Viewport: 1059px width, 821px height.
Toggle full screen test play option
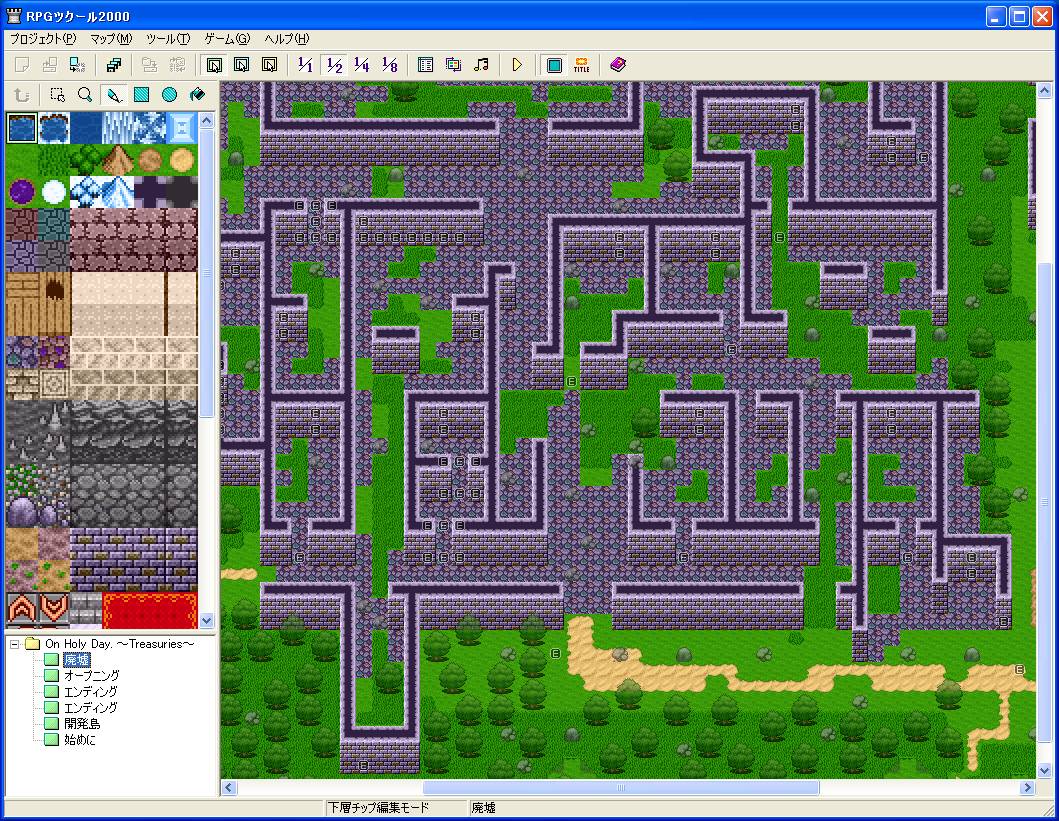[554, 65]
